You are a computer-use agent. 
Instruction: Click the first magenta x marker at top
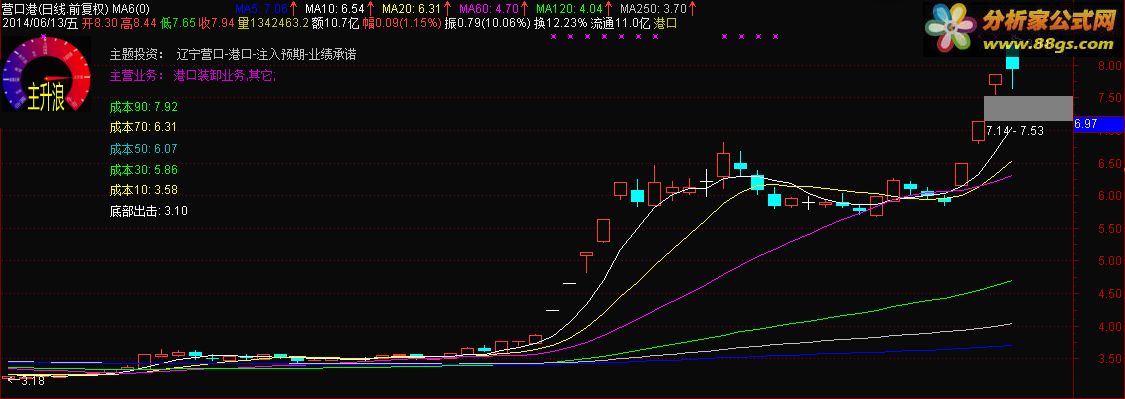coord(552,35)
